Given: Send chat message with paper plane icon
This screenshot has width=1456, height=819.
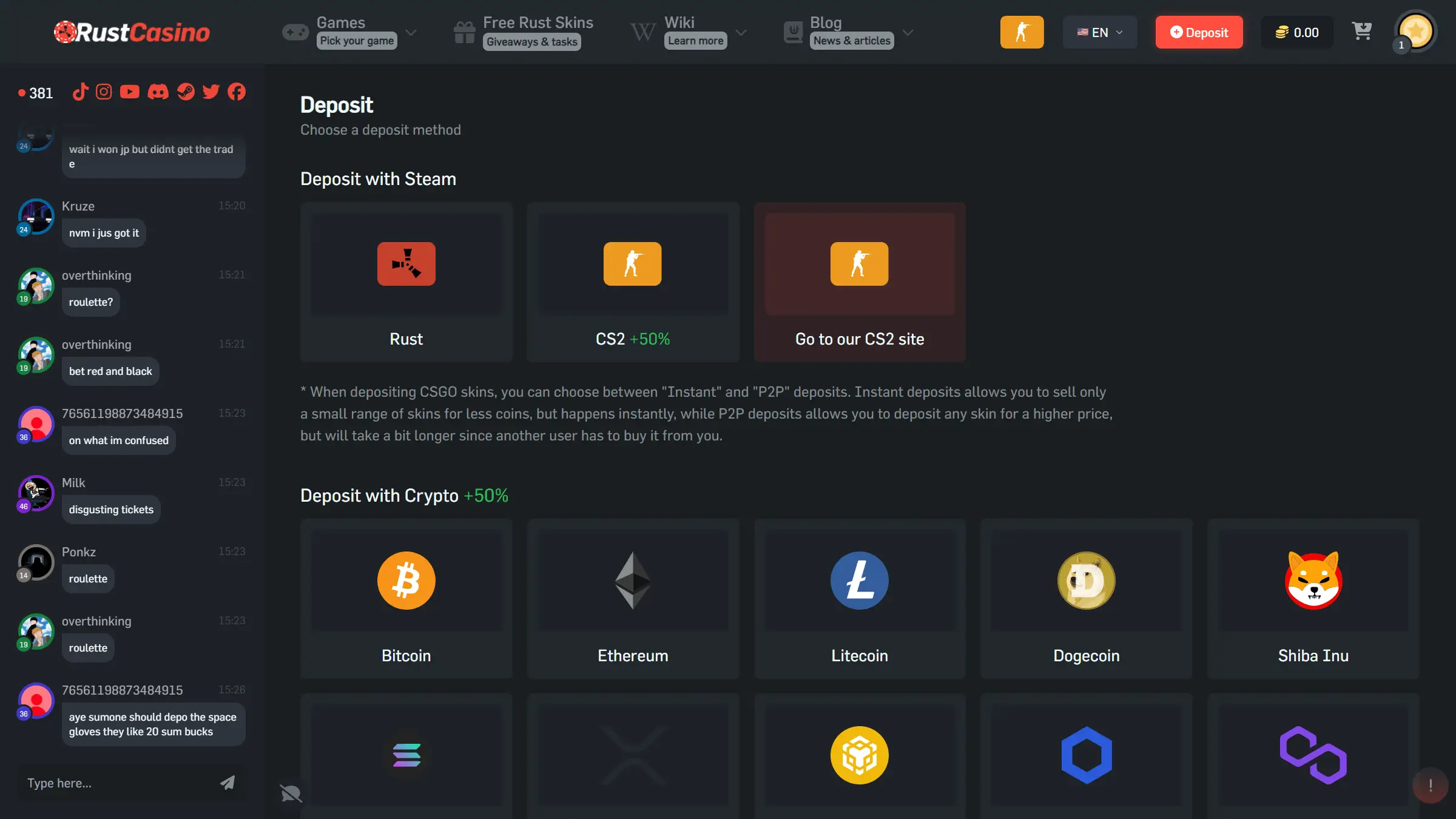Looking at the screenshot, I should [x=227, y=783].
